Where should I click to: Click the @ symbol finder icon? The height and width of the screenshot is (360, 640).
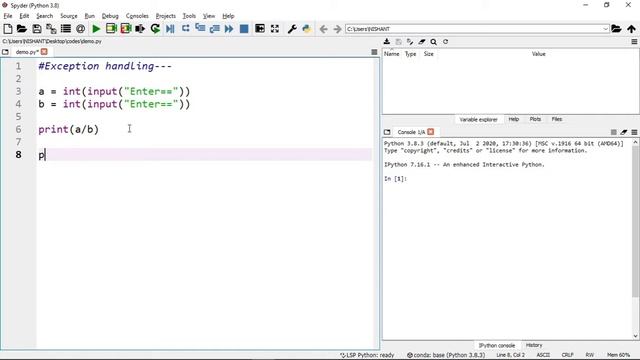click(x=80, y=29)
